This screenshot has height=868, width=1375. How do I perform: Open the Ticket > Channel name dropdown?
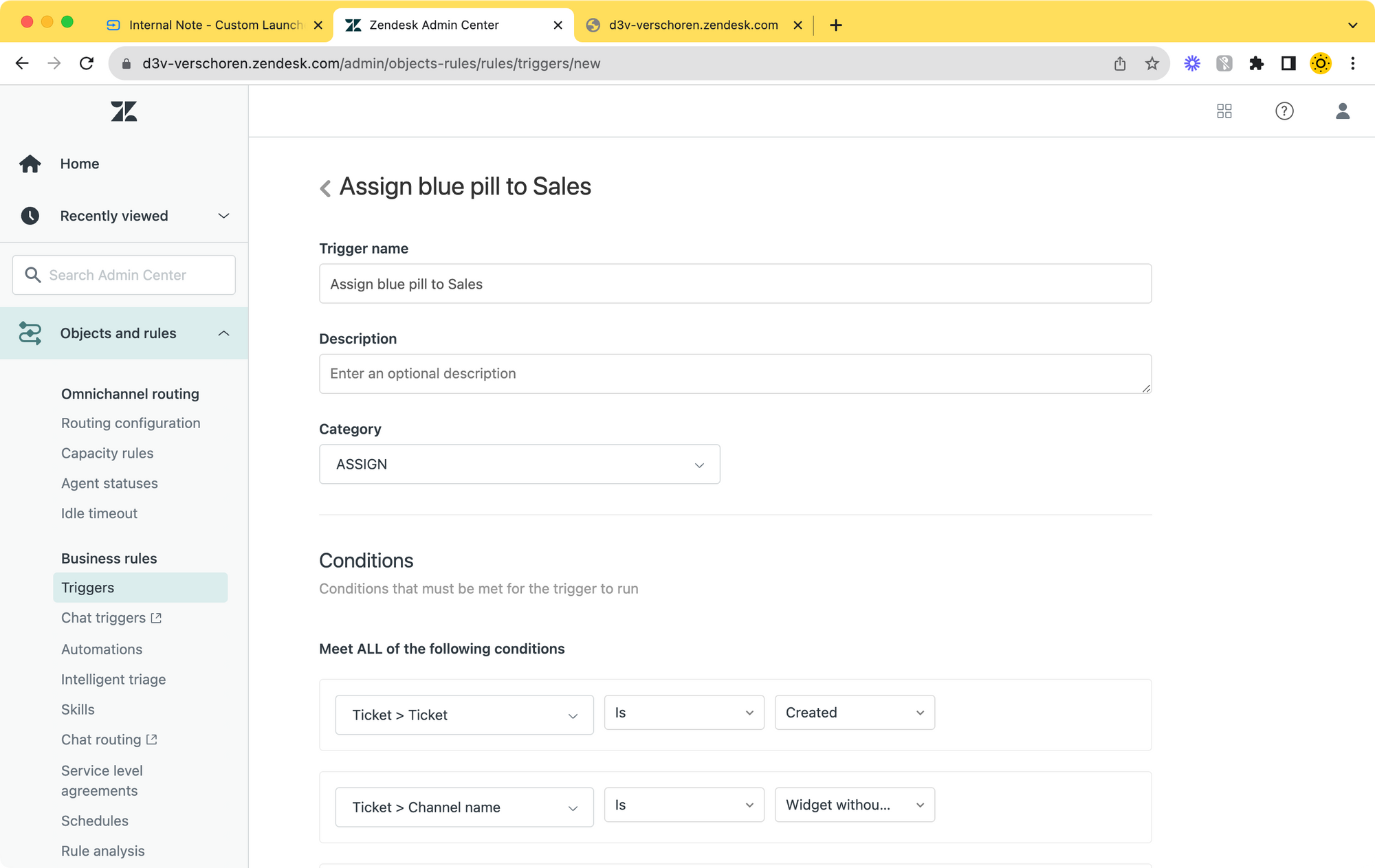[x=464, y=808]
